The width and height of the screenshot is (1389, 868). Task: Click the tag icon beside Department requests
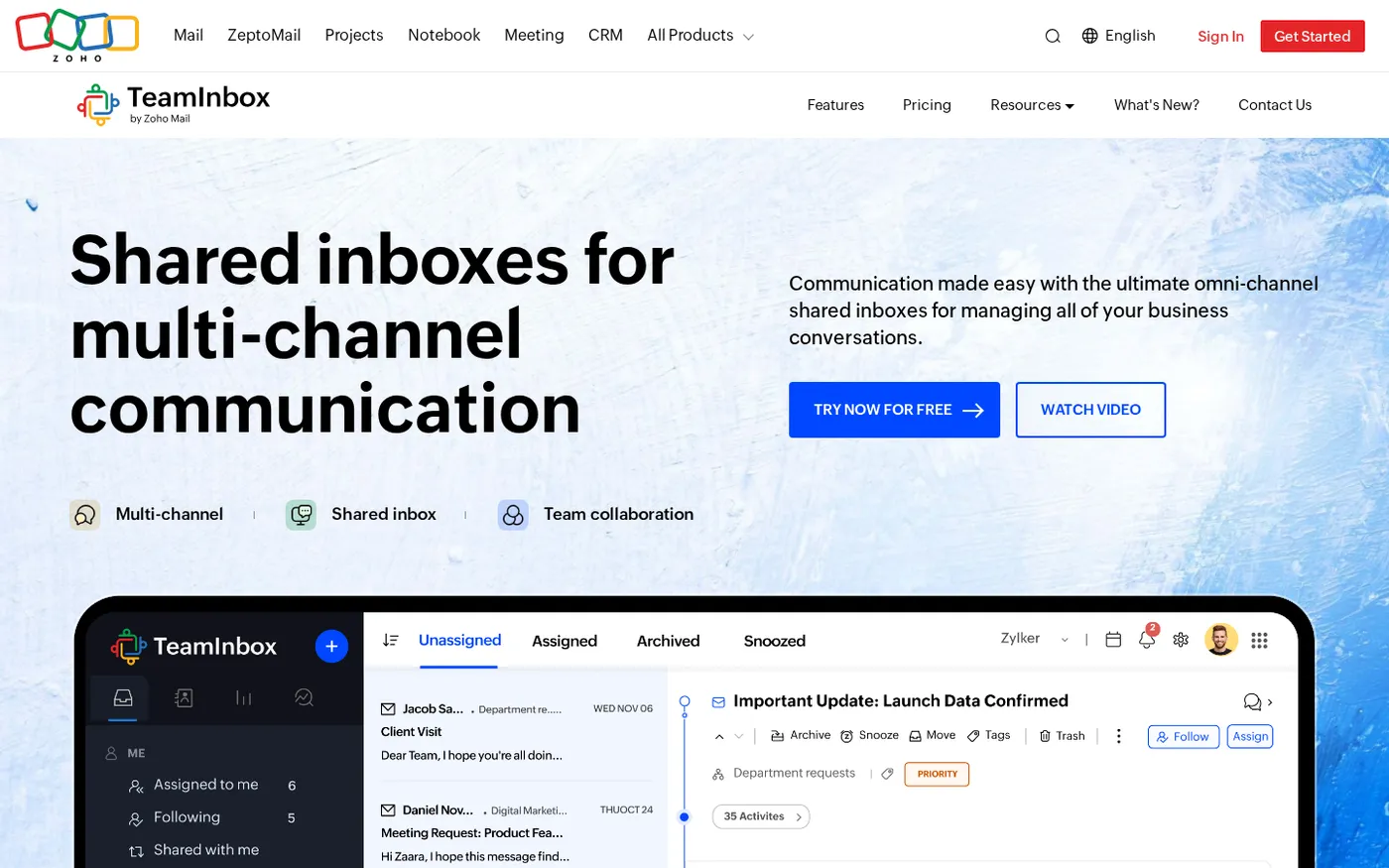pos(887,774)
